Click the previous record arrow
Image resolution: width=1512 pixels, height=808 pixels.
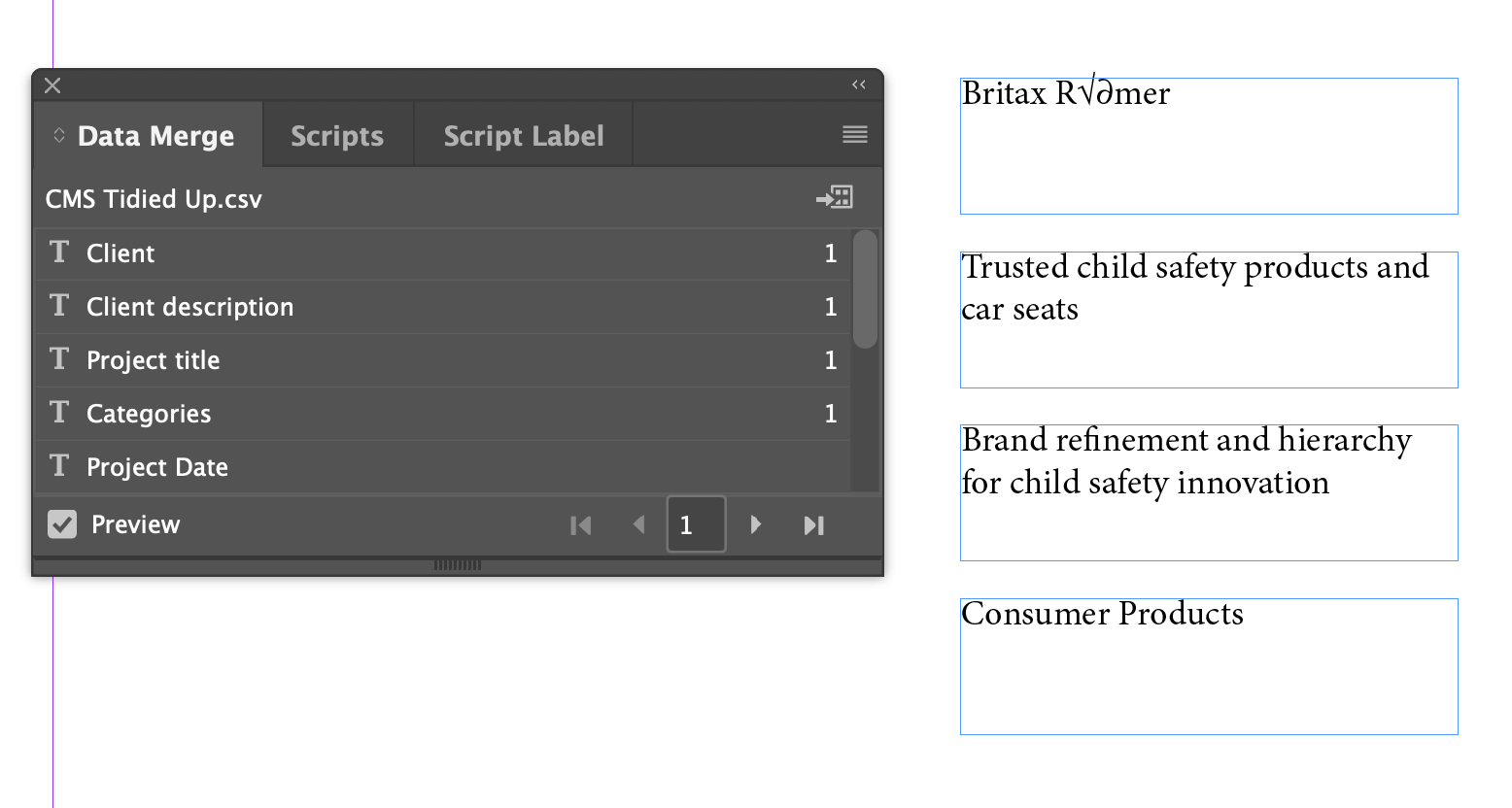click(x=639, y=524)
